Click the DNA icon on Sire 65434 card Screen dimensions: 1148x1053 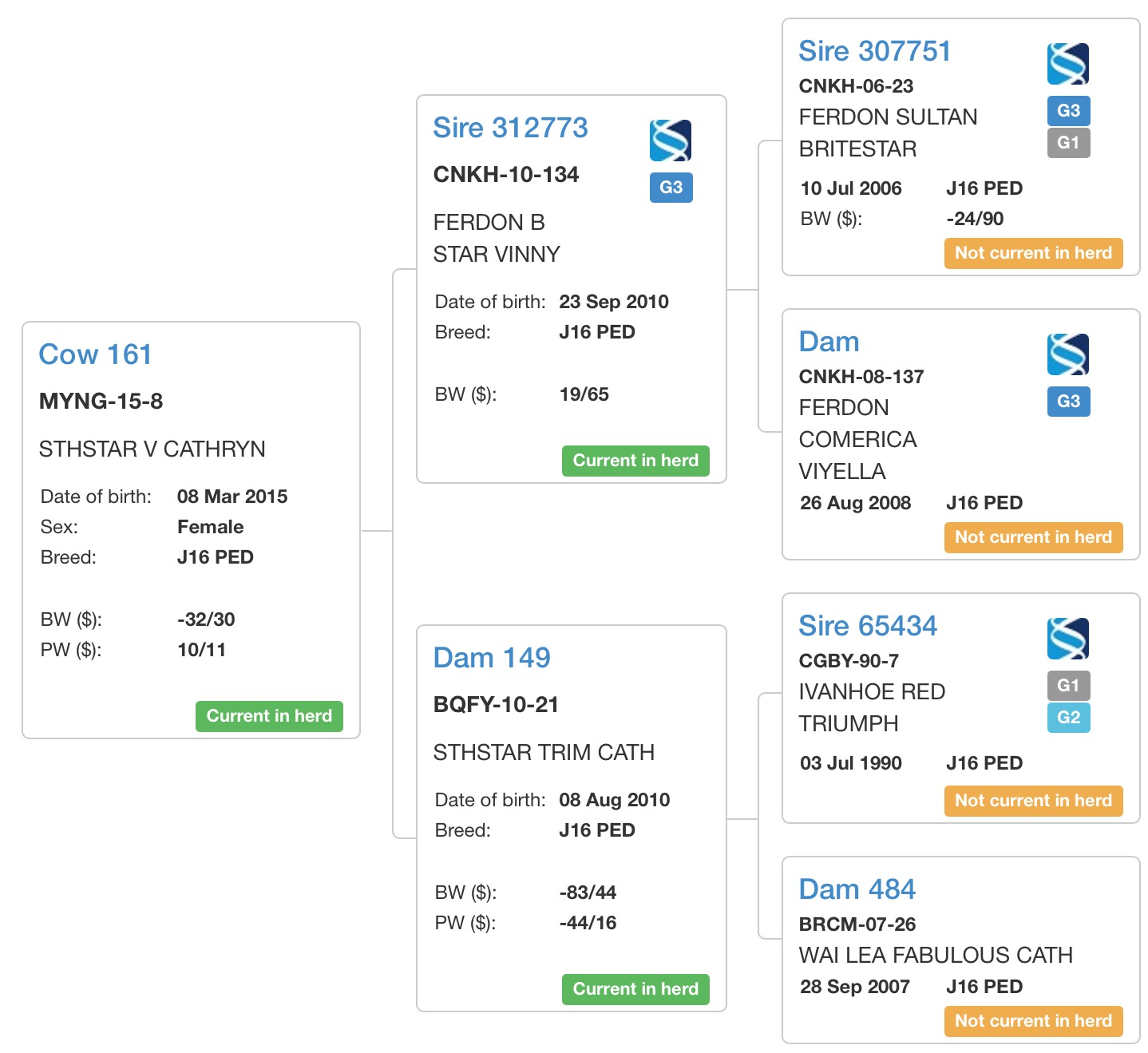coord(1067,639)
